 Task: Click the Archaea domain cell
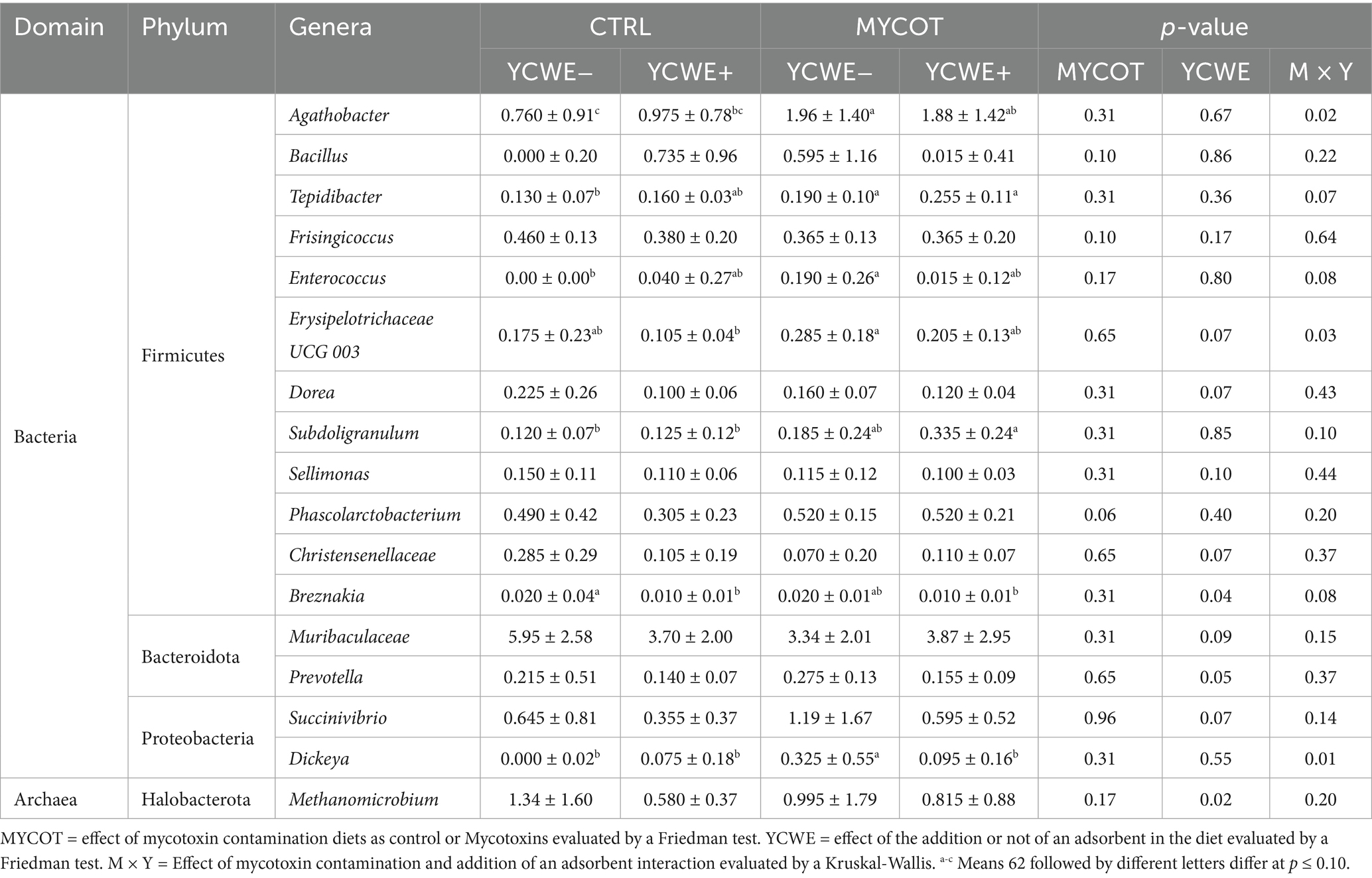(45, 799)
